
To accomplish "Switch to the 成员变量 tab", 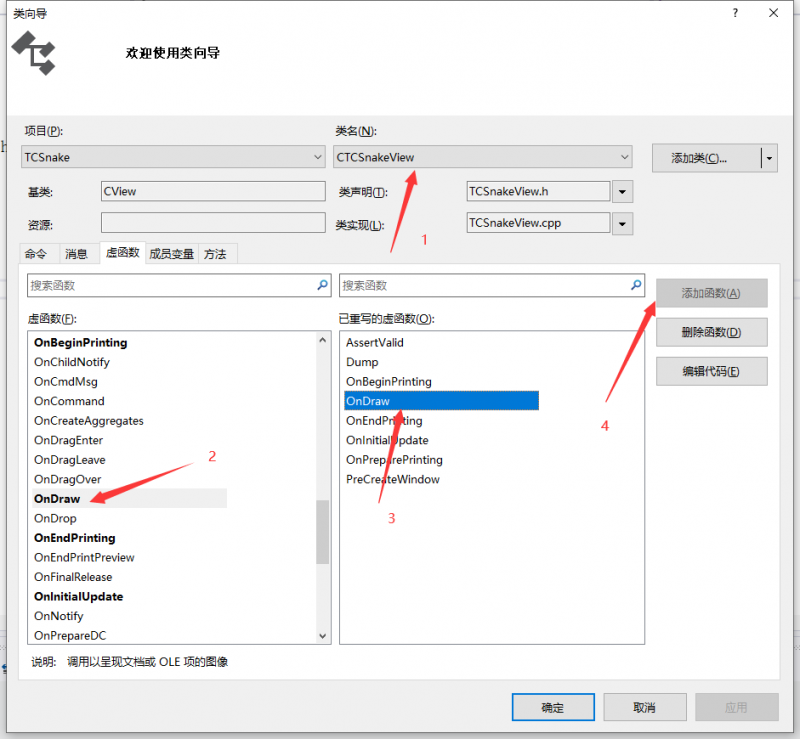I will [x=171, y=254].
